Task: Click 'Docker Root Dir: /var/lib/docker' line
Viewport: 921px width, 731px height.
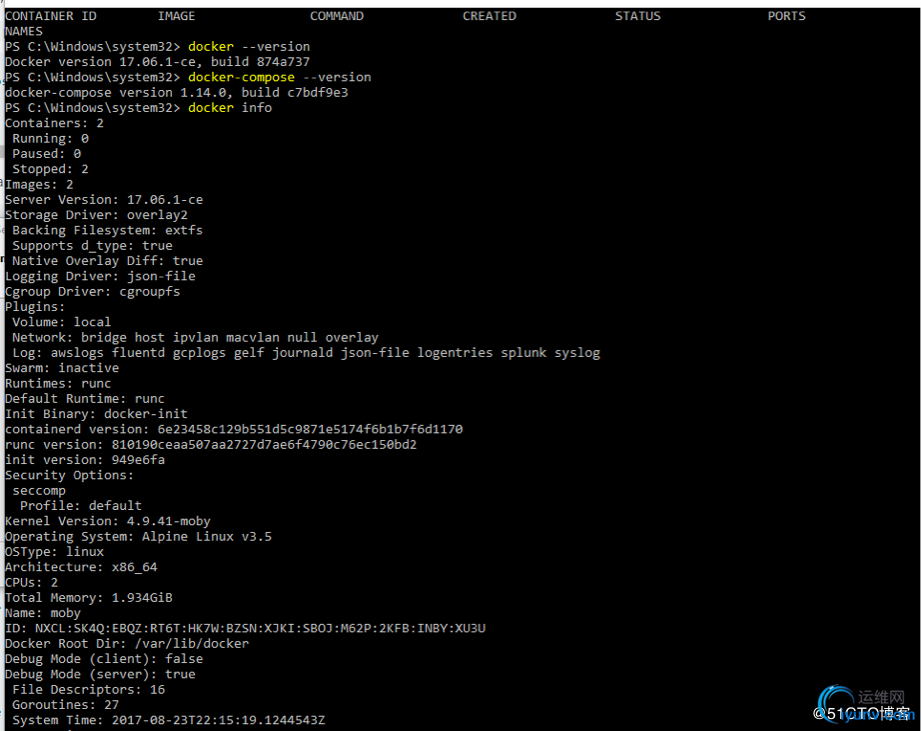Action: point(127,643)
